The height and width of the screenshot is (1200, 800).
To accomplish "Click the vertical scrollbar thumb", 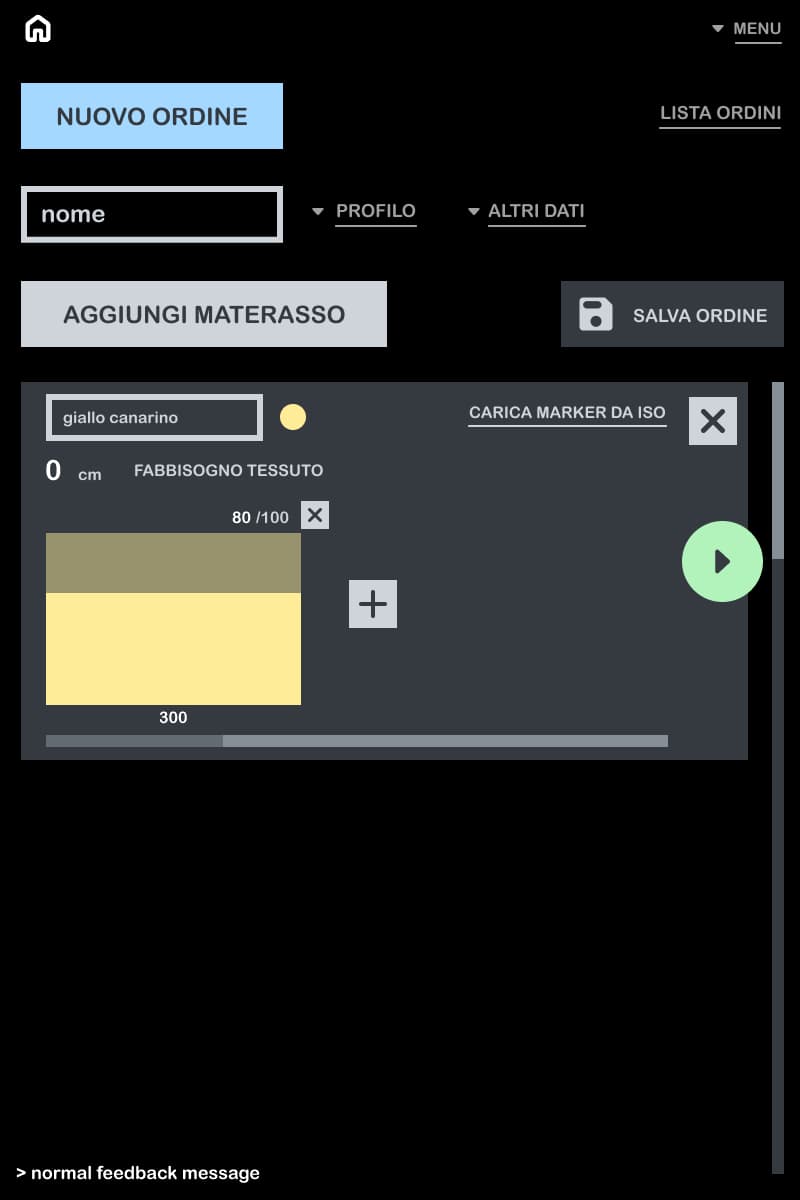I will pyautogui.click(x=778, y=470).
